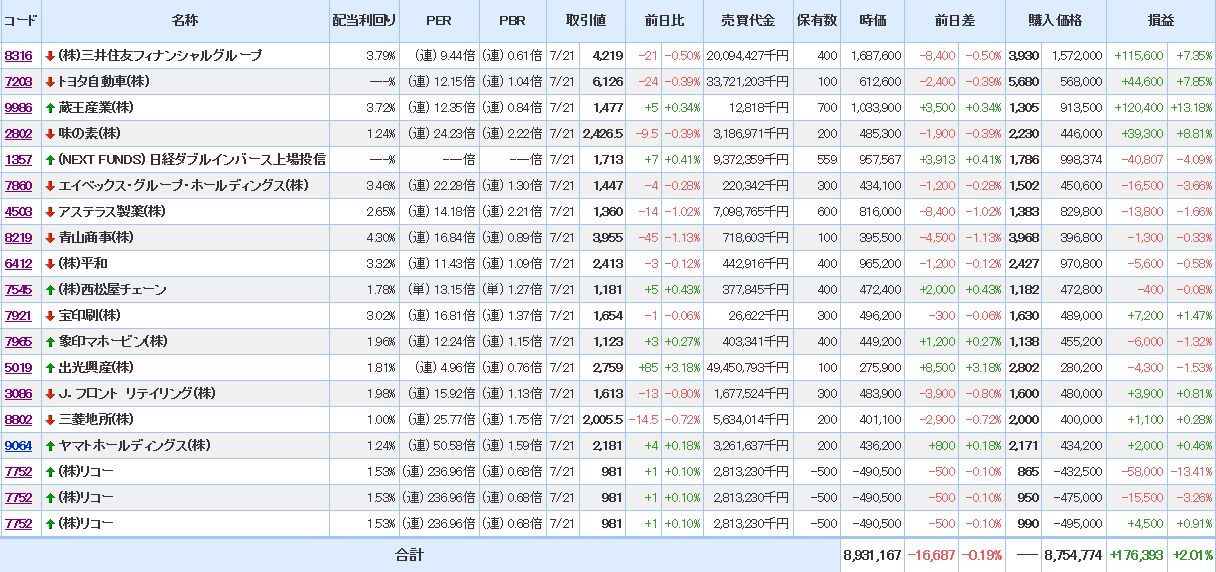The width and height of the screenshot is (1216, 572).
Task: Click green up arrow next to 蔵王産業
Action: (50, 108)
